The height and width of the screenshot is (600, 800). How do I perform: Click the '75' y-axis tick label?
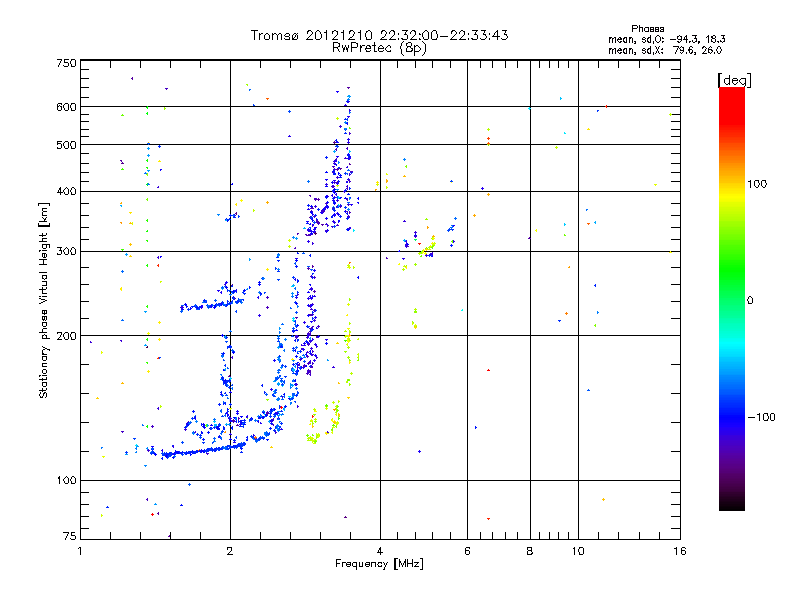tap(70, 536)
